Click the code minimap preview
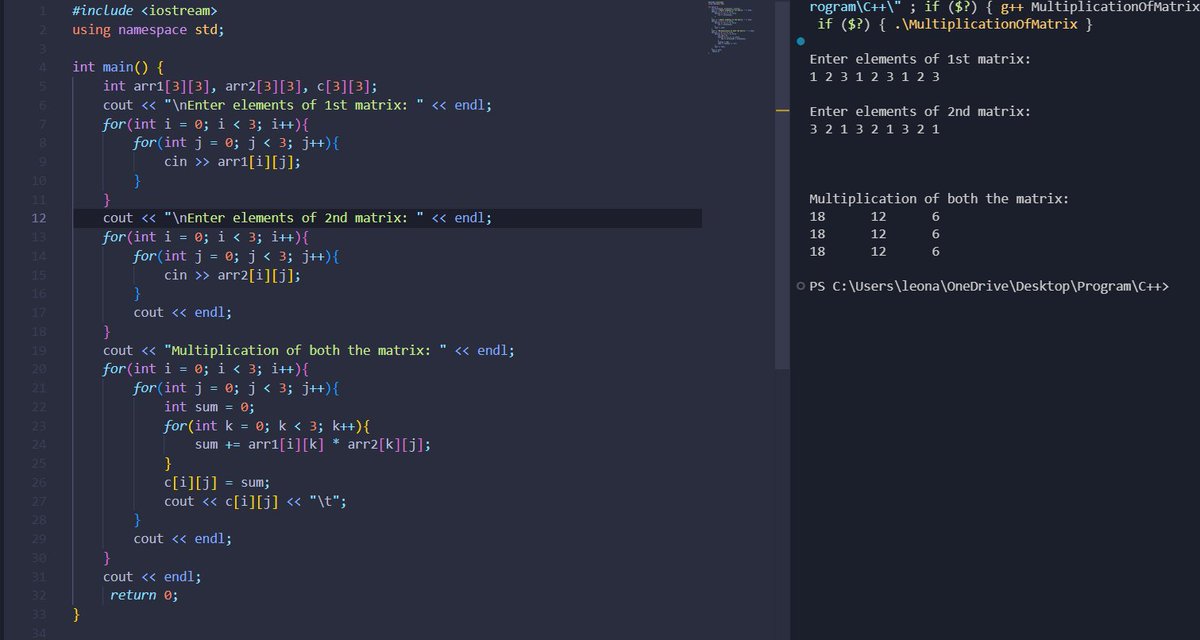Screen dimensions: 1200x640 tap(730, 30)
